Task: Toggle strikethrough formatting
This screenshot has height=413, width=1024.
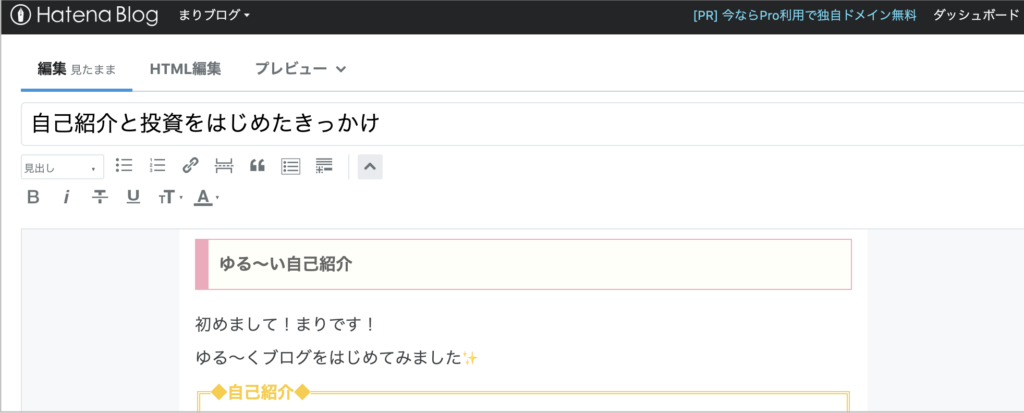Action: 100,197
